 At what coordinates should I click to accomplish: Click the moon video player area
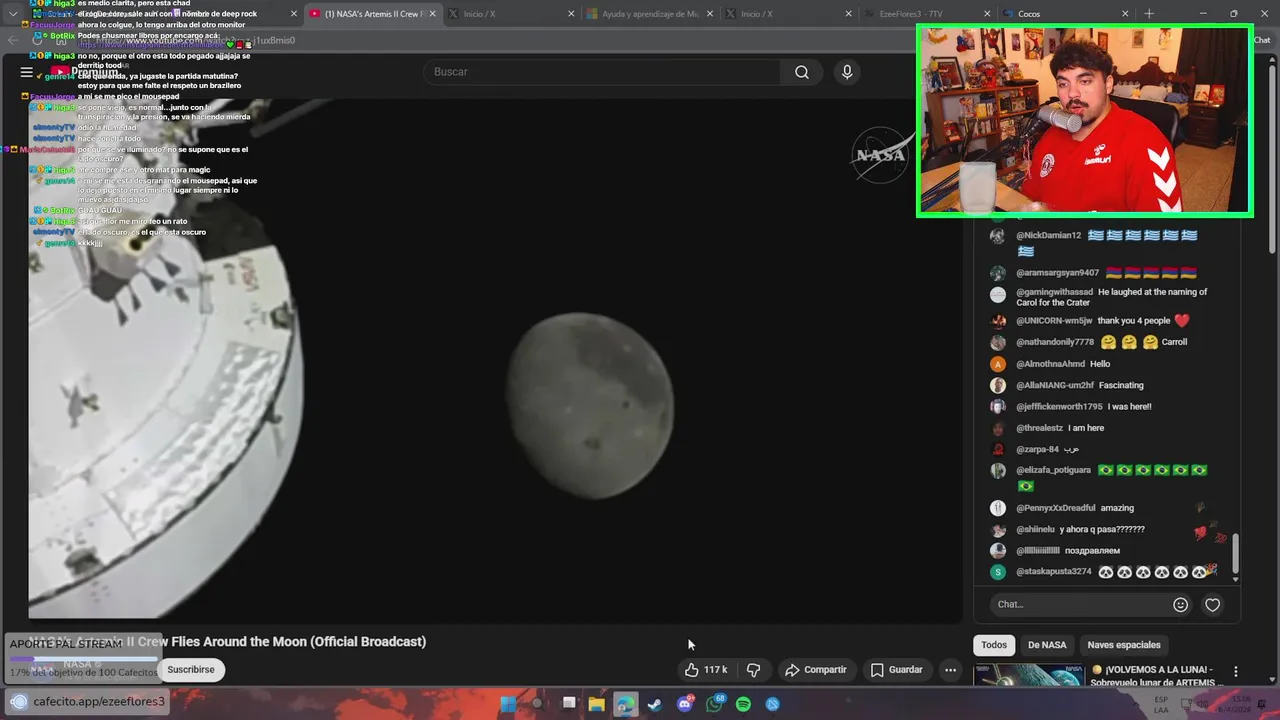click(x=495, y=360)
